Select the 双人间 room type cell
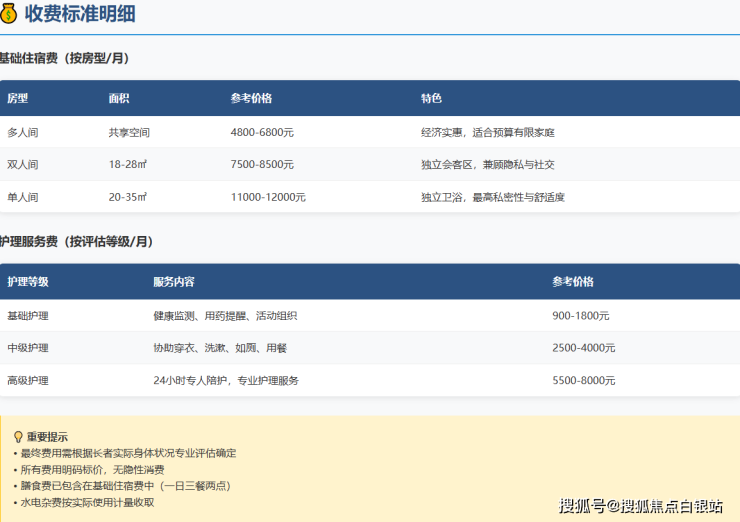The image size is (740, 522). (x=23, y=165)
